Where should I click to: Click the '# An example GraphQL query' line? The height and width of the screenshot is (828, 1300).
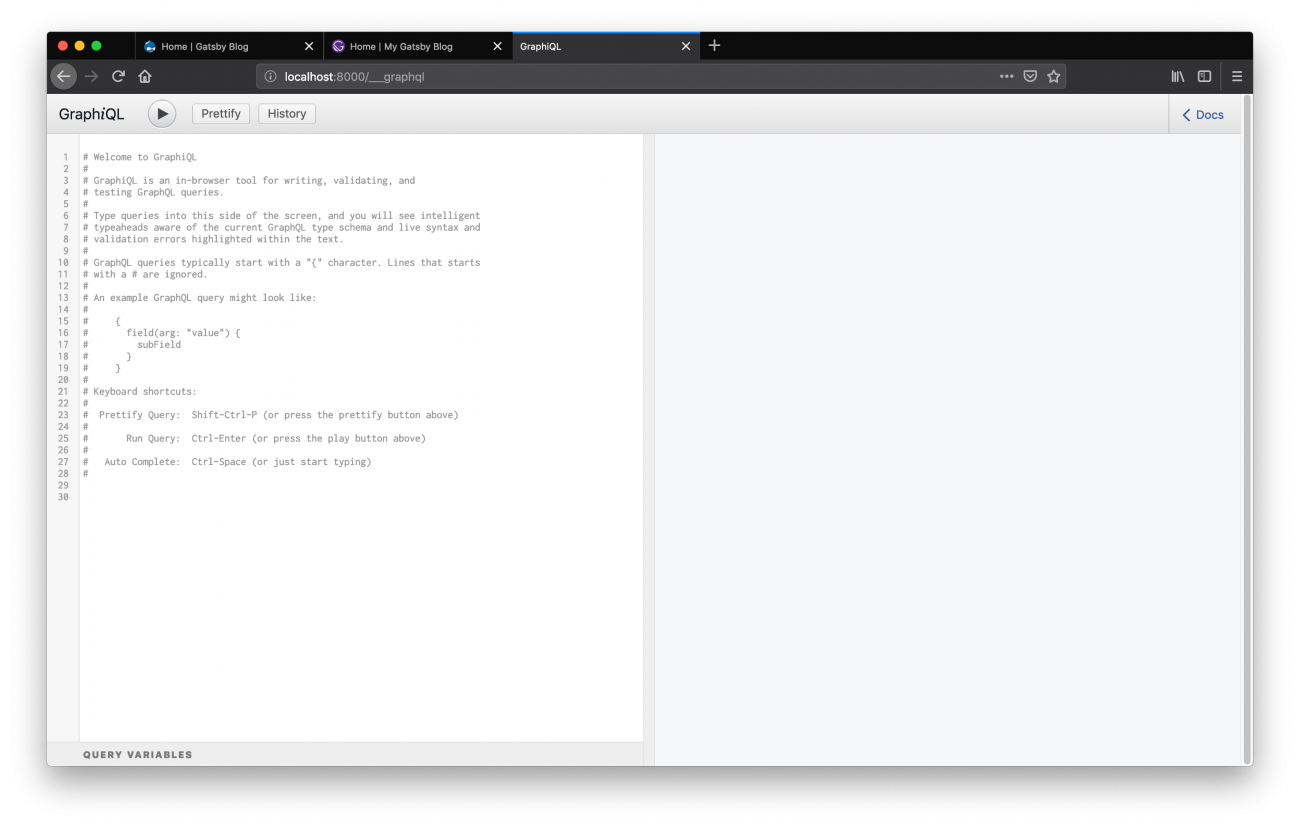200,298
